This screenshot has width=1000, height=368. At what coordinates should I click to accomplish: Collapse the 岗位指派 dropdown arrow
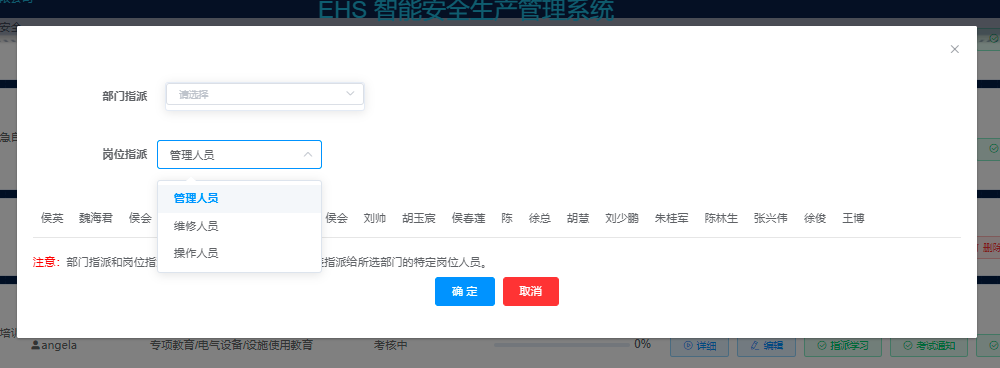[x=308, y=155]
